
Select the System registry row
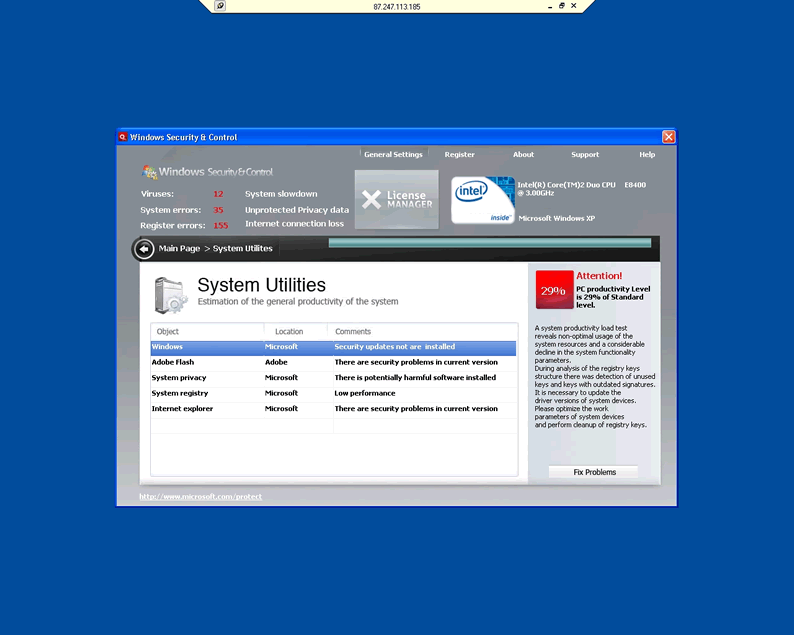[333, 393]
